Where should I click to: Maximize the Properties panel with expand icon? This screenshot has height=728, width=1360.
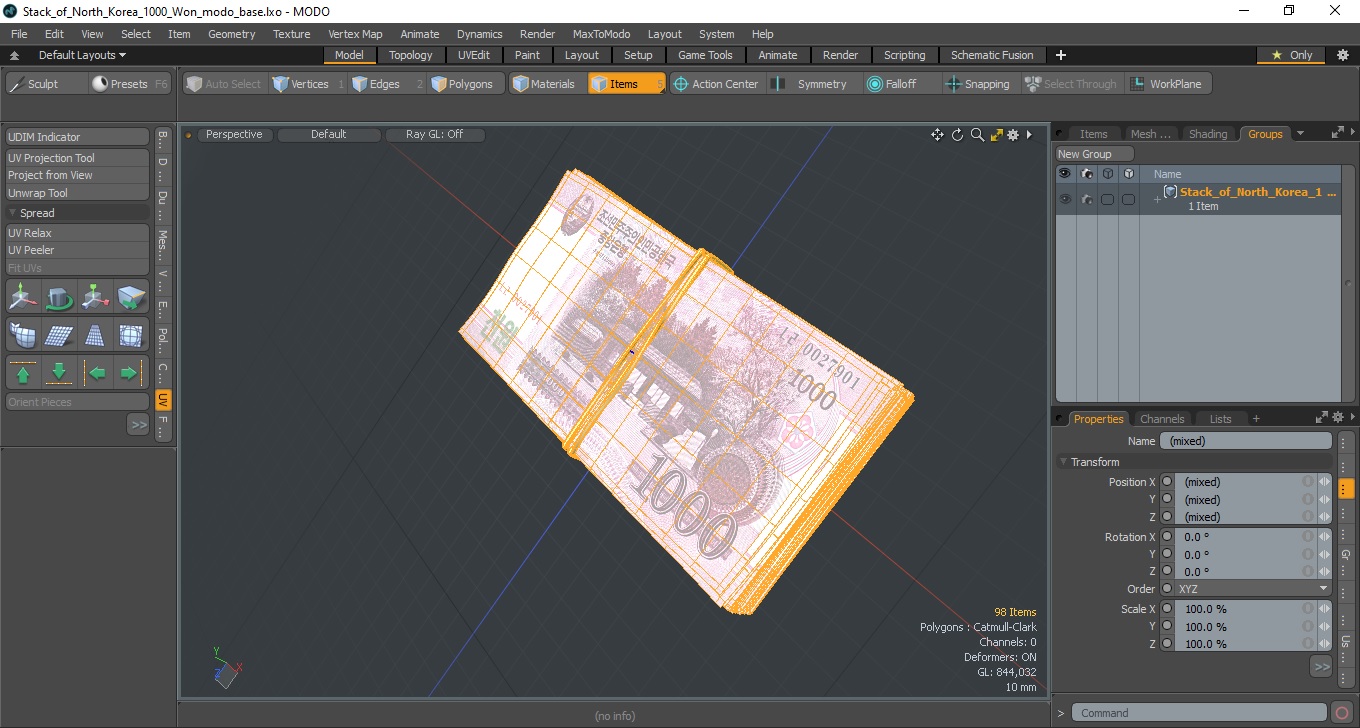click(x=1321, y=418)
